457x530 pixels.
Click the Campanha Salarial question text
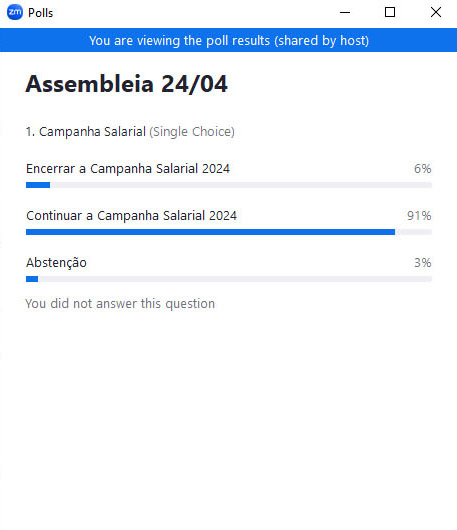tap(86, 131)
